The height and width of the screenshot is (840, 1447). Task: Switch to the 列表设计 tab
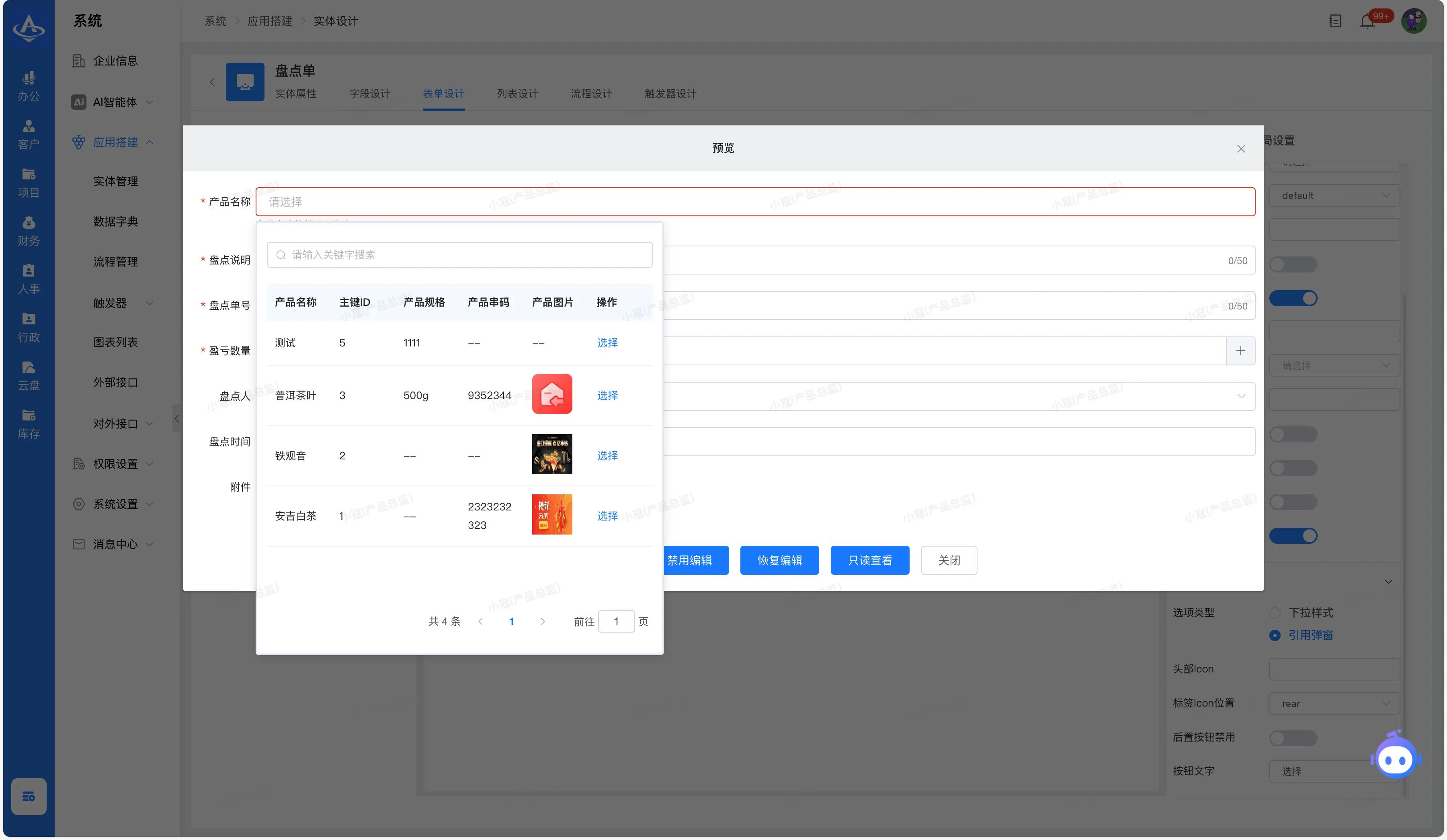point(517,94)
